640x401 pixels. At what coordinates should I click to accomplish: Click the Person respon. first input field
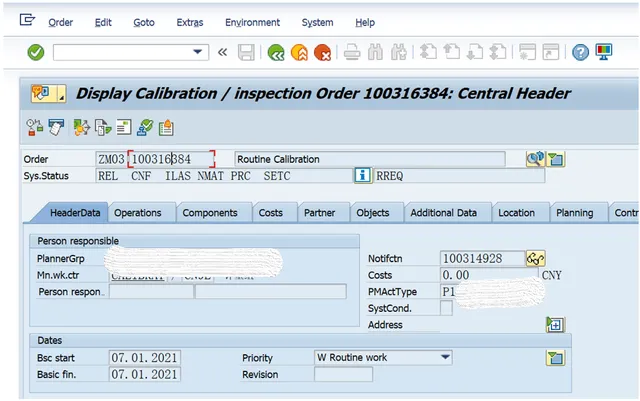point(151,292)
